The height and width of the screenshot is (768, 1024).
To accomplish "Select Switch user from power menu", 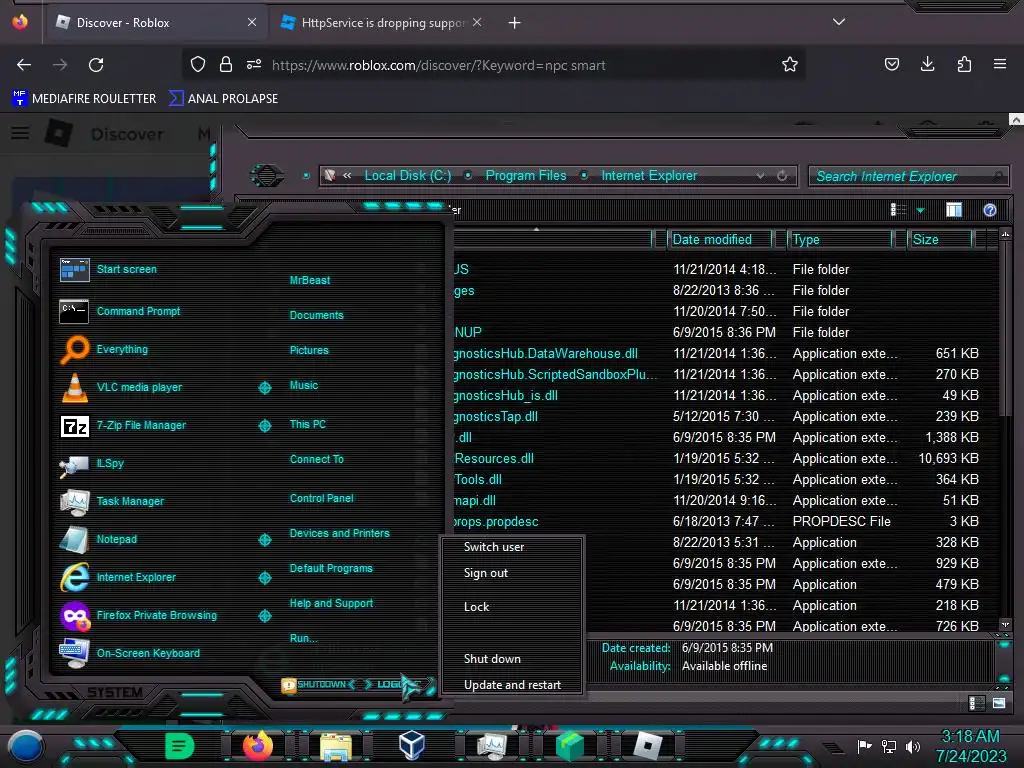I will tap(494, 547).
